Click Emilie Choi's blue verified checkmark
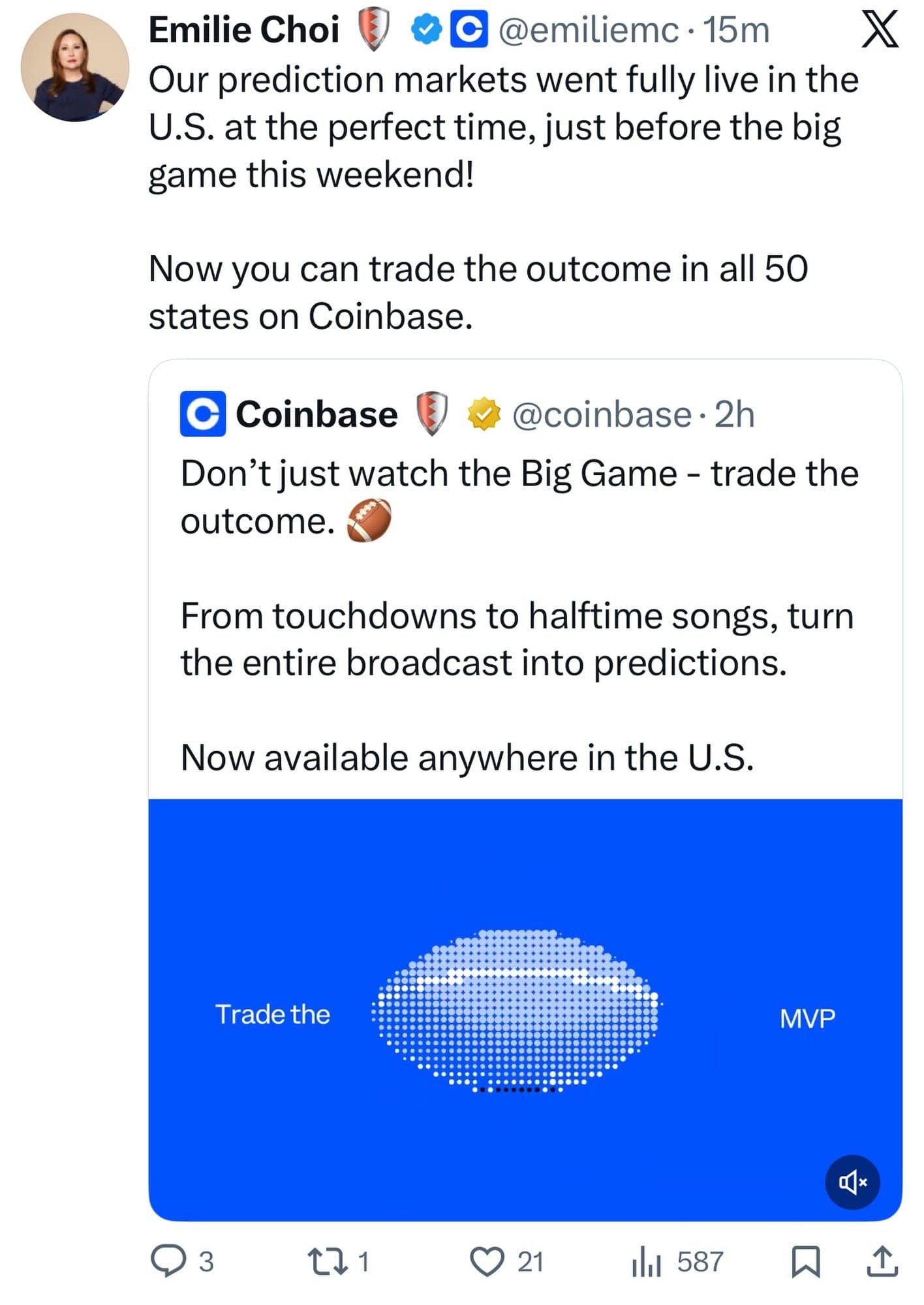 (426, 31)
